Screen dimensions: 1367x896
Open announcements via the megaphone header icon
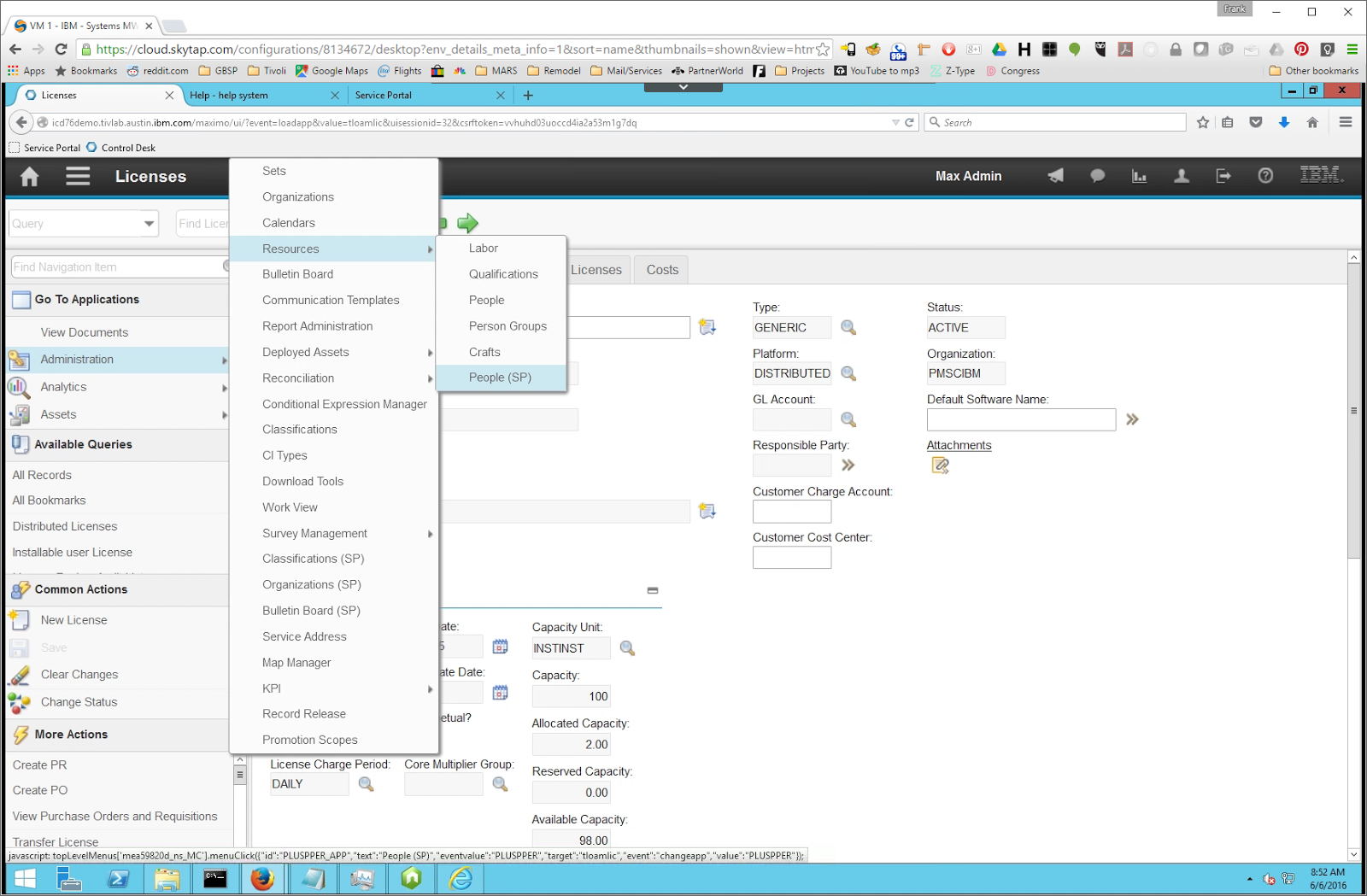[x=1054, y=176]
